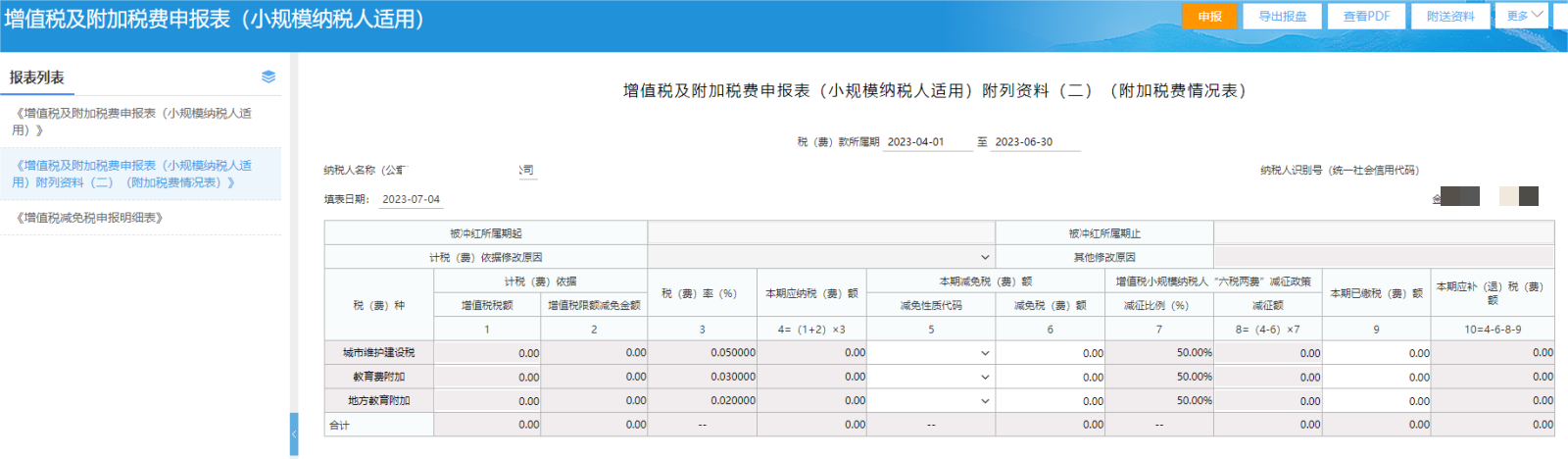This screenshot has height=459, width=1568.
Task: Collapse the sidebar using the blue handle
Action: (294, 433)
